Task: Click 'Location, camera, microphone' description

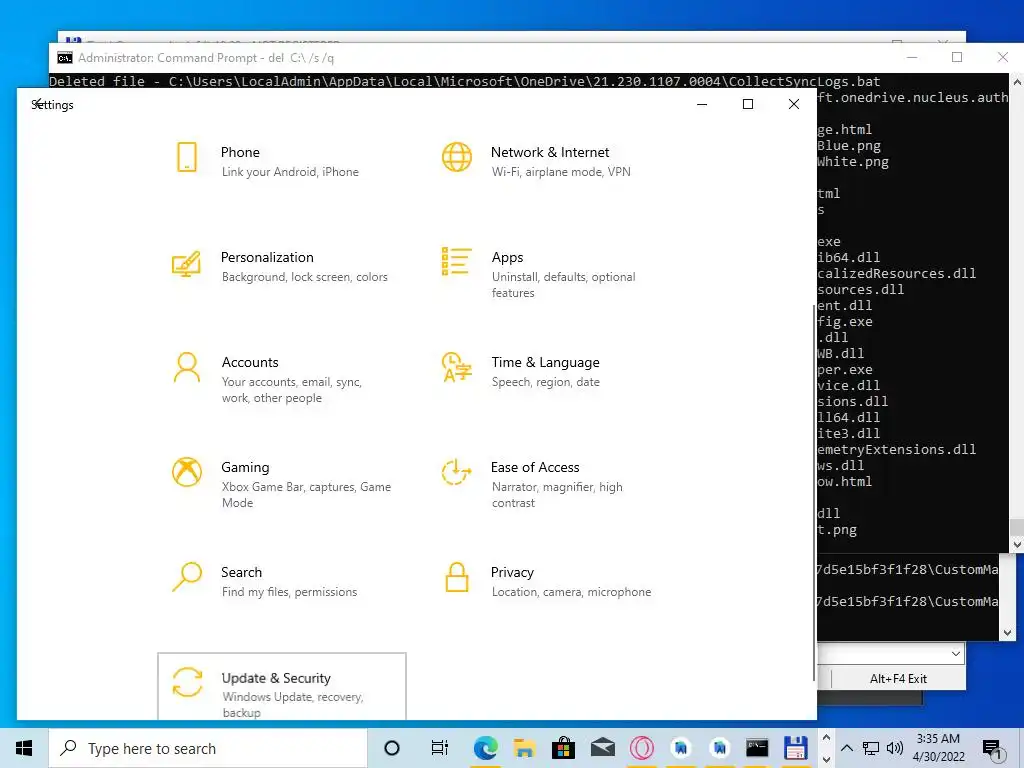Action: tap(571, 592)
